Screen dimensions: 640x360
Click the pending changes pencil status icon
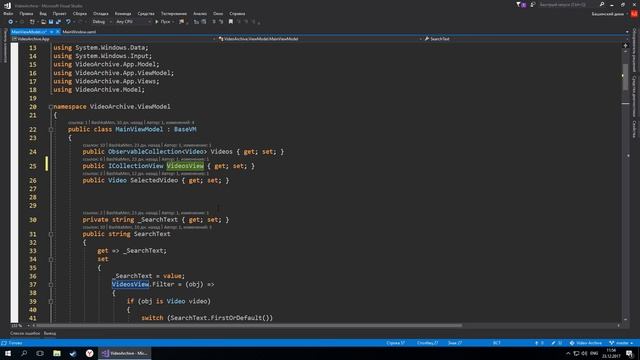point(557,343)
